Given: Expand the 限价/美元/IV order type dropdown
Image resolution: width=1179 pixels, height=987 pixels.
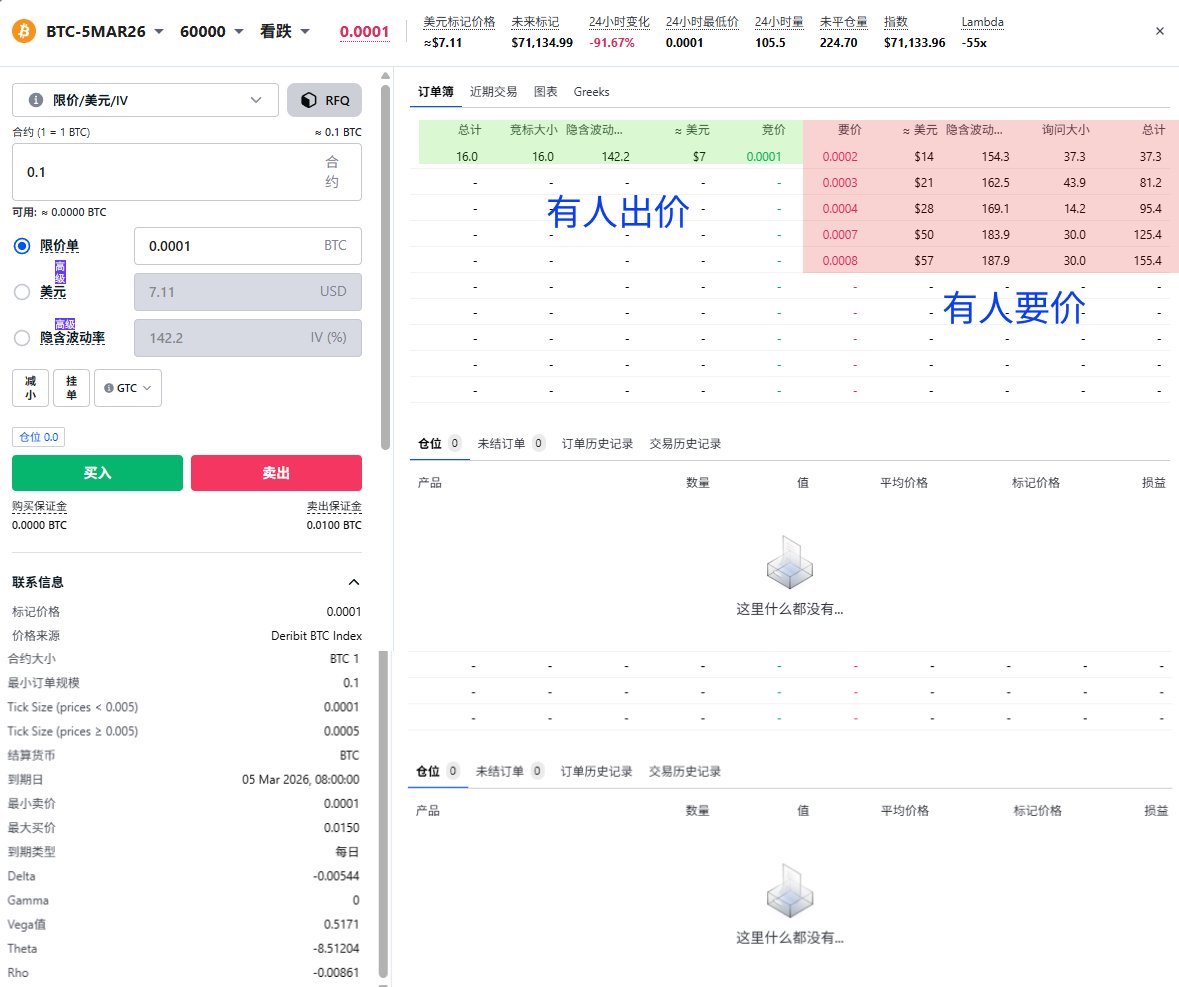Looking at the screenshot, I should pyautogui.click(x=145, y=100).
